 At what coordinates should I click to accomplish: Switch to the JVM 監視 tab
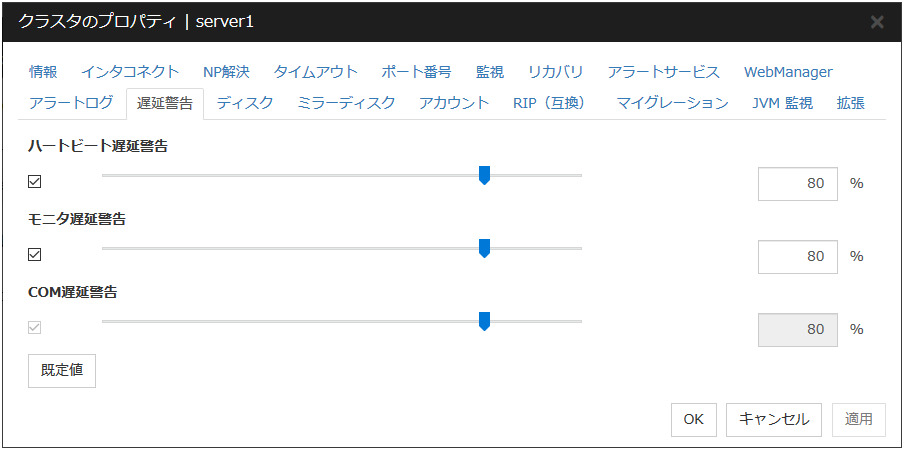(x=782, y=103)
